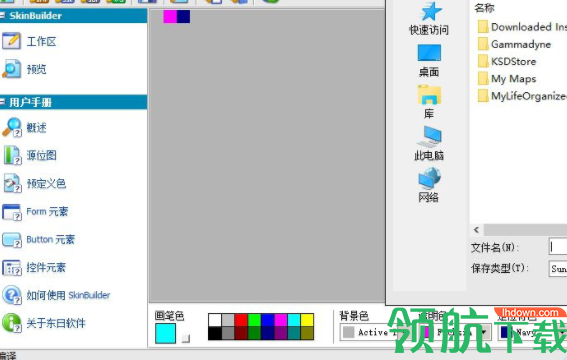Open the Form 元素 help topic
This screenshot has height=360, width=567.
[35, 211]
